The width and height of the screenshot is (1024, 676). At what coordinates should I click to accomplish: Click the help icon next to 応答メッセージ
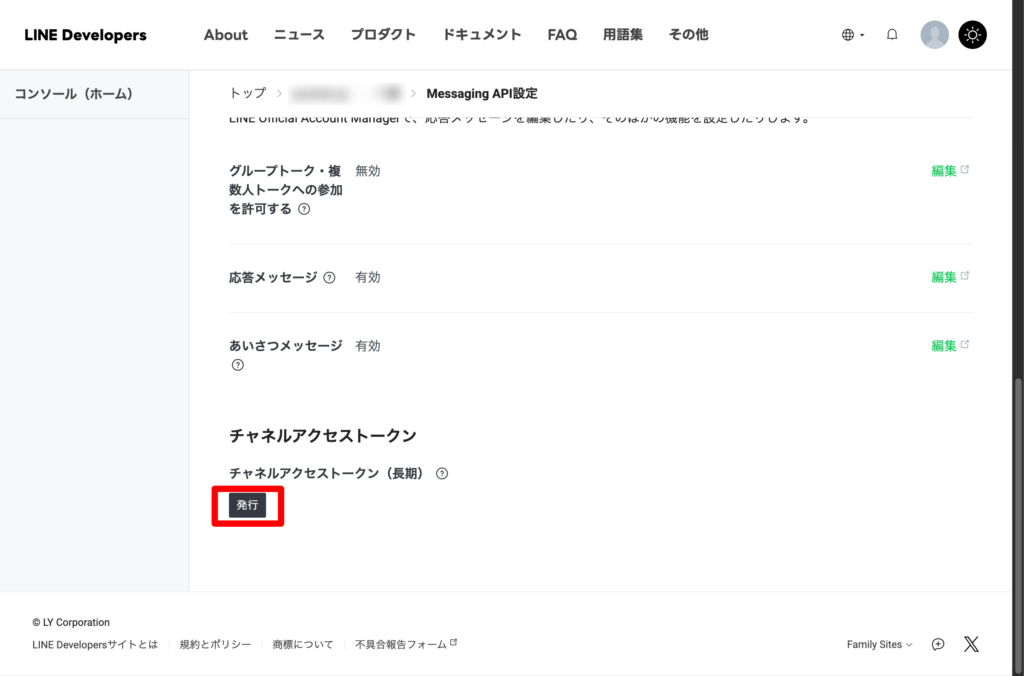[329, 278]
